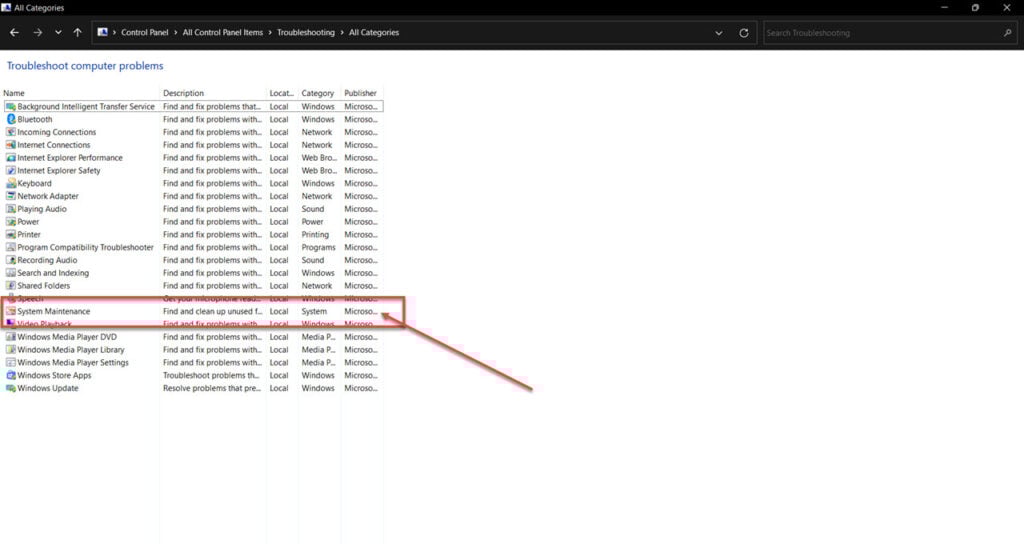Click the Windows Store Apps icon
The height and width of the screenshot is (544, 1024).
pyautogui.click(x=10, y=376)
